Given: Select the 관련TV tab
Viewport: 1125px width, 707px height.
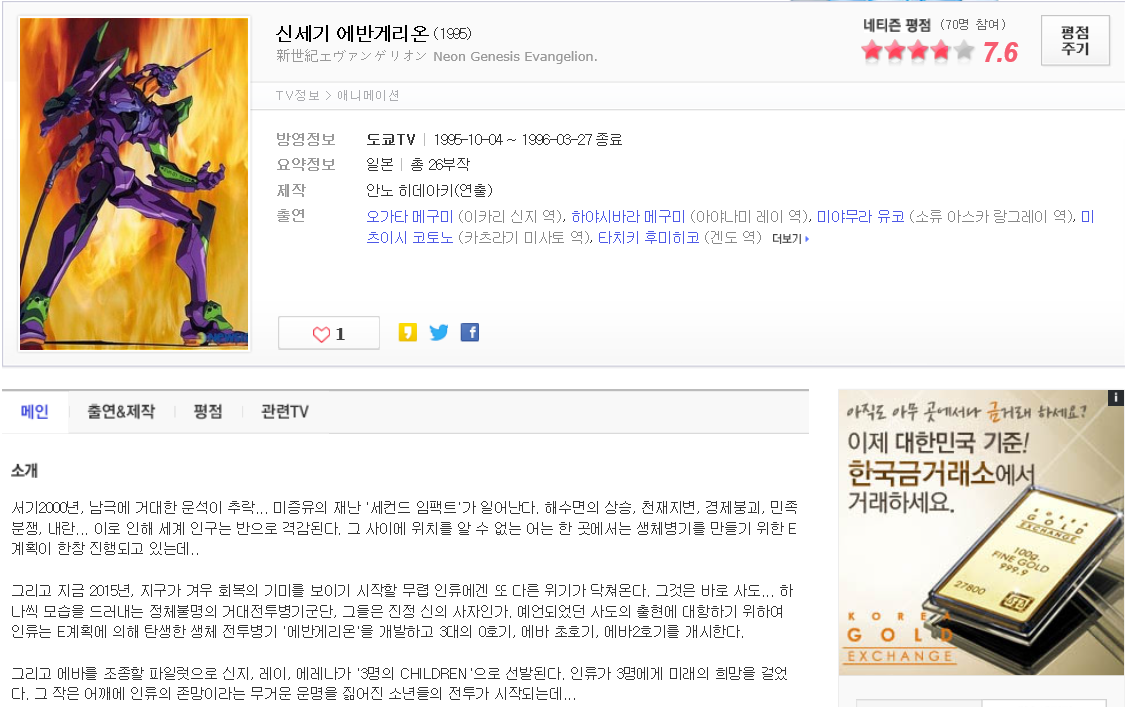Looking at the screenshot, I should [x=284, y=411].
